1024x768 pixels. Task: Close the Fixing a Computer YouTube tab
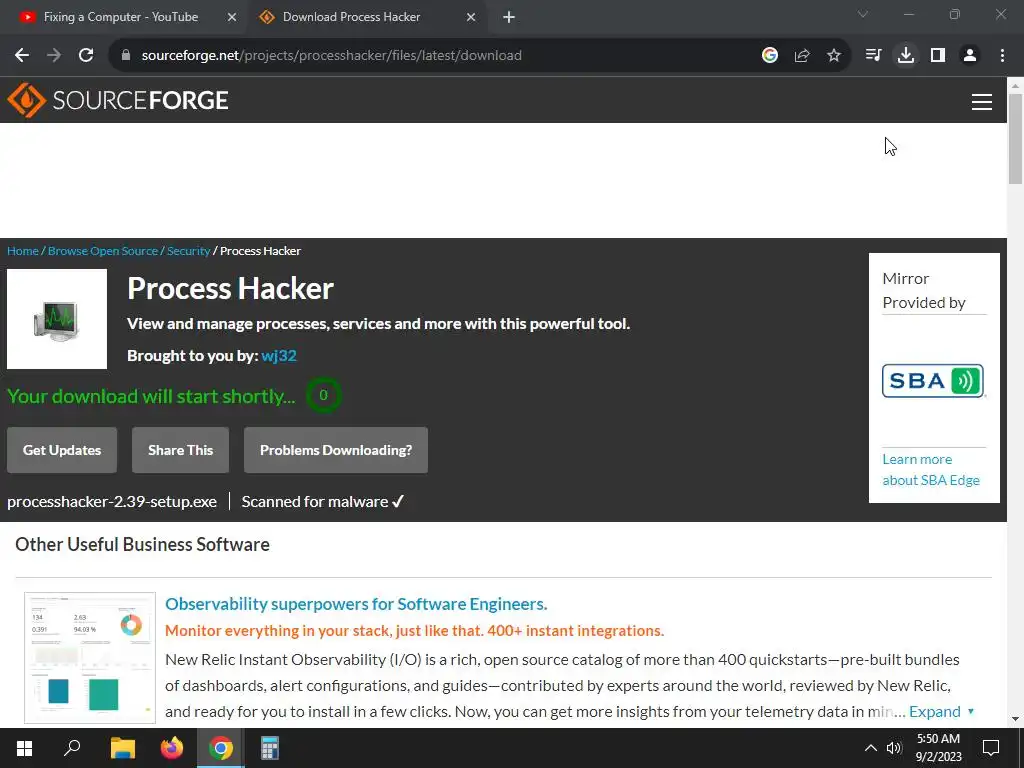click(232, 17)
